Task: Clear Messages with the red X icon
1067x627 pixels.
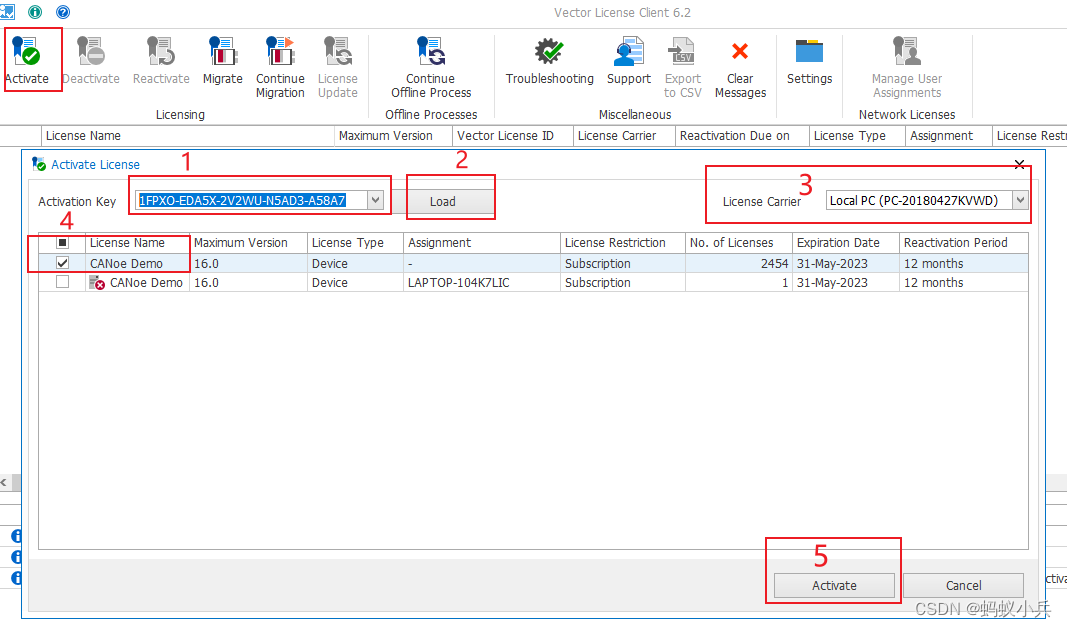Action: 740,51
